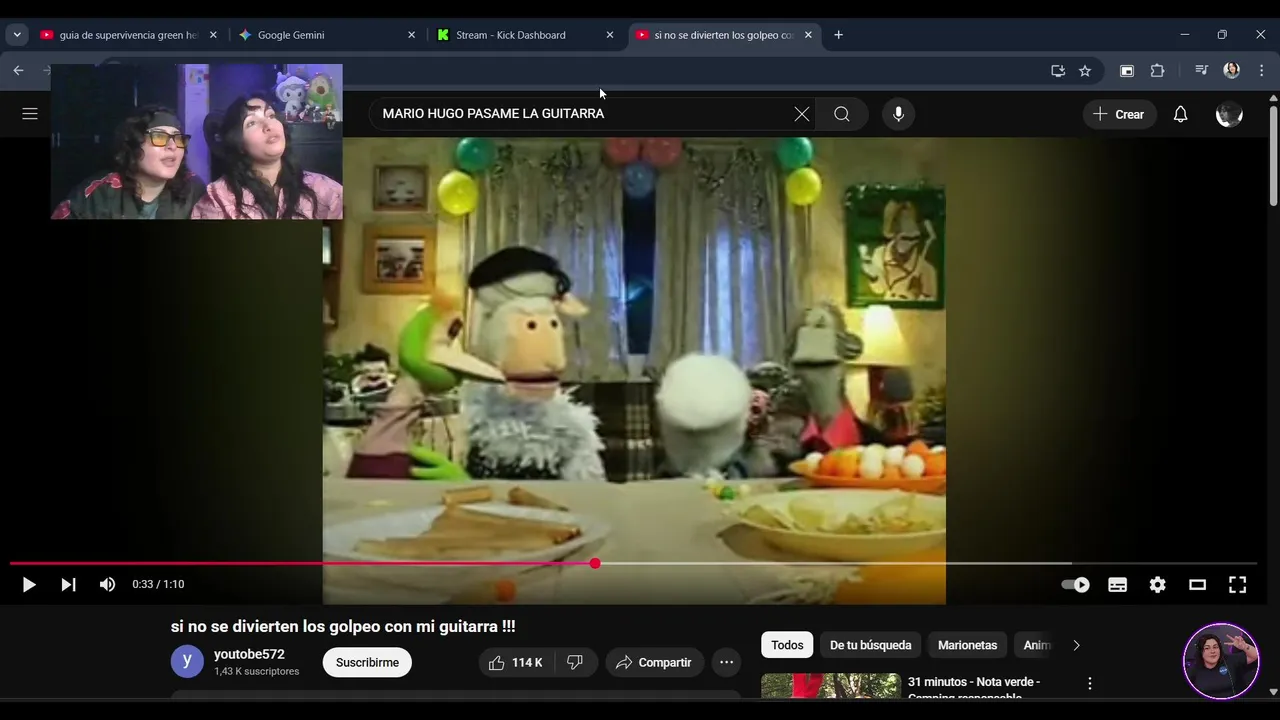
Task: Click the sign language interpreter bubble
Action: point(1221,661)
